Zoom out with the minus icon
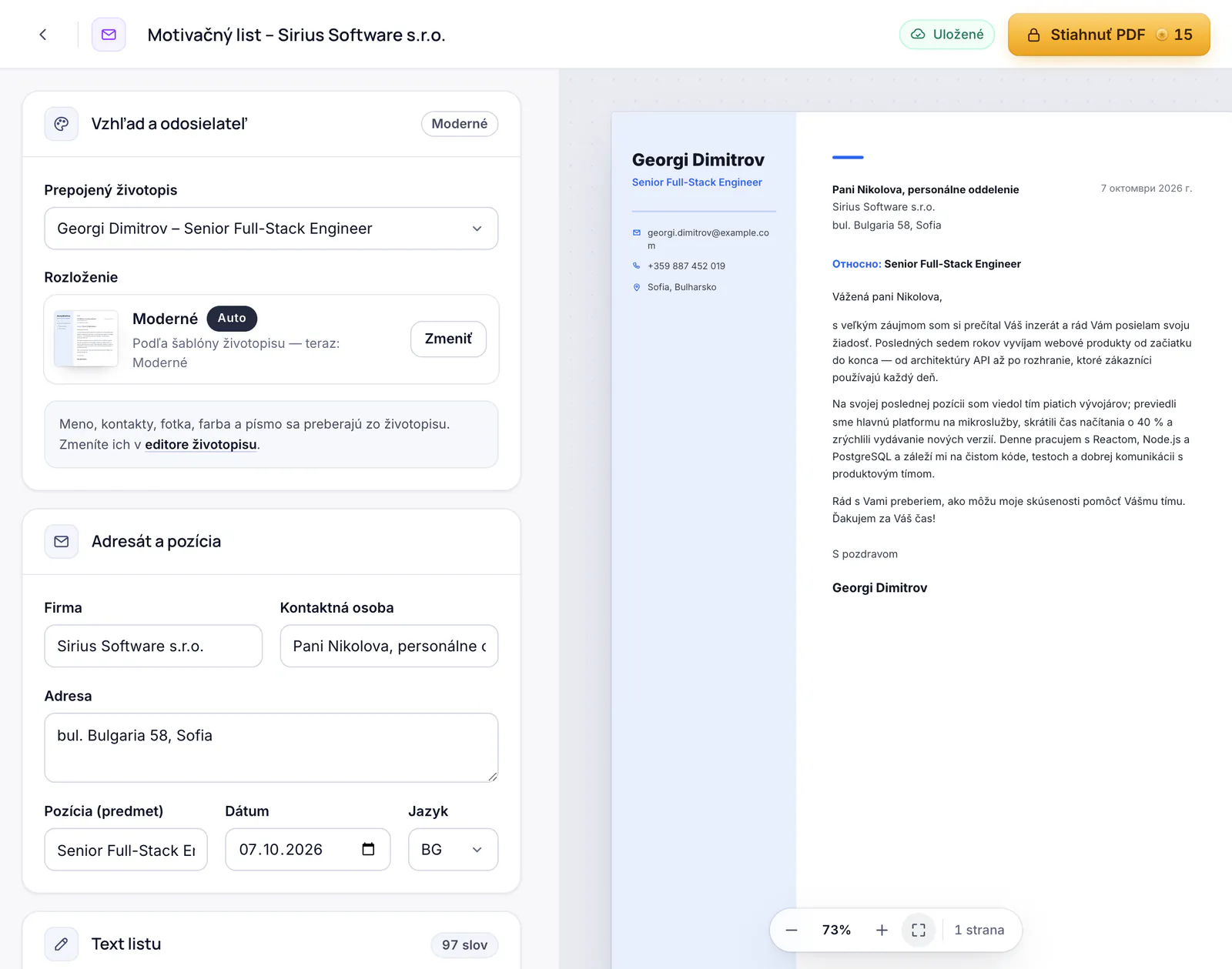The image size is (1232, 969). pos(792,930)
